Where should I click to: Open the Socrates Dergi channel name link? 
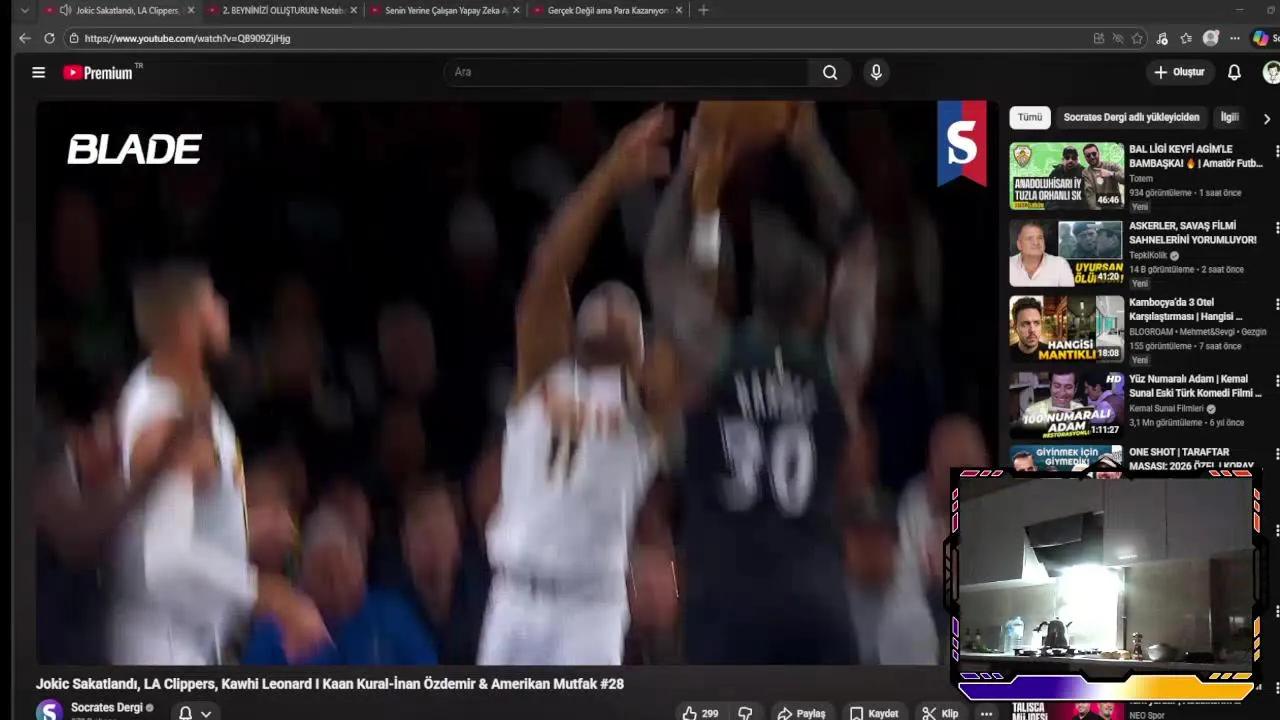pos(107,708)
